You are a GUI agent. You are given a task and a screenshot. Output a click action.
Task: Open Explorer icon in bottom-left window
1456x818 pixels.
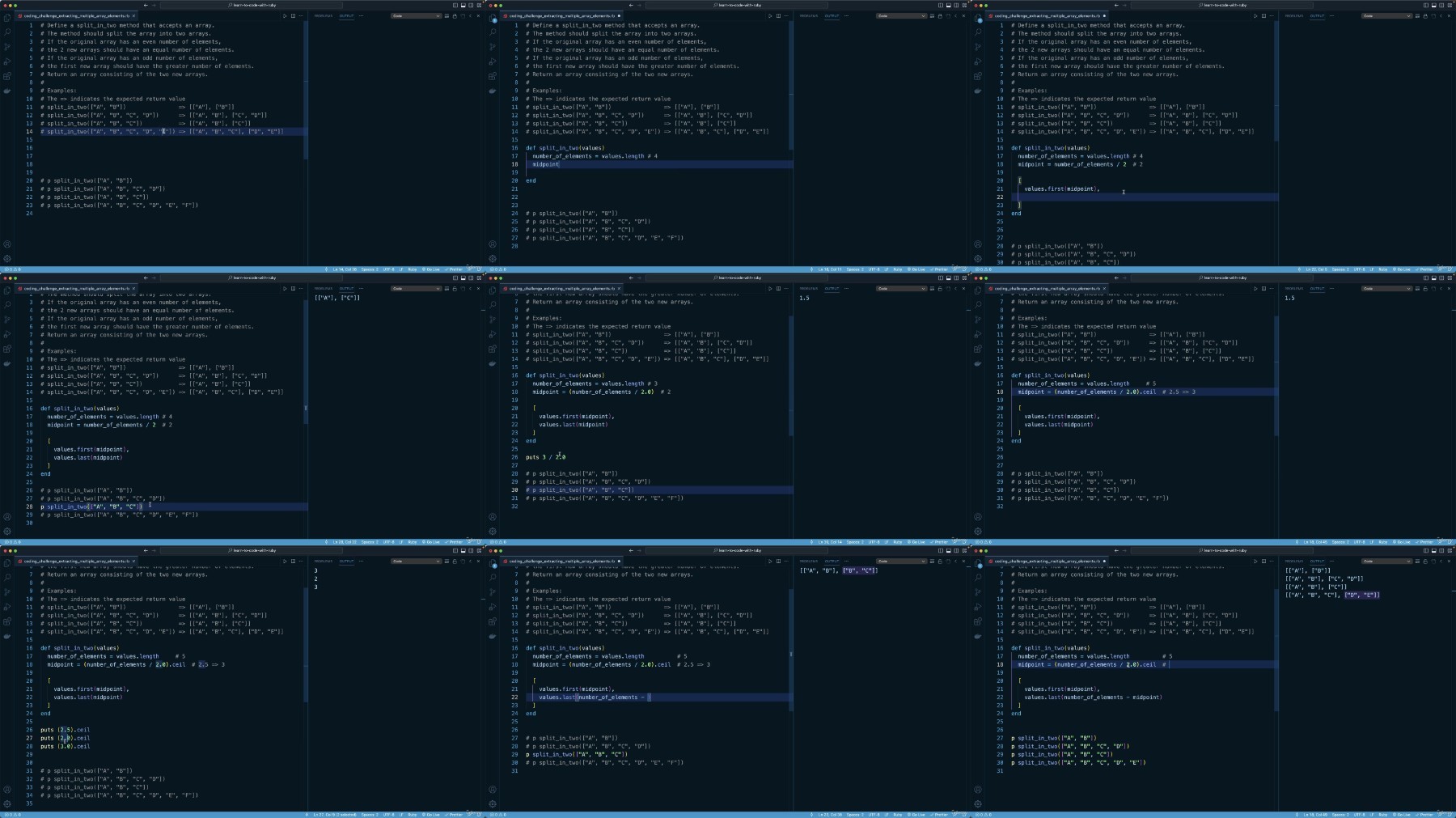coord(7,563)
